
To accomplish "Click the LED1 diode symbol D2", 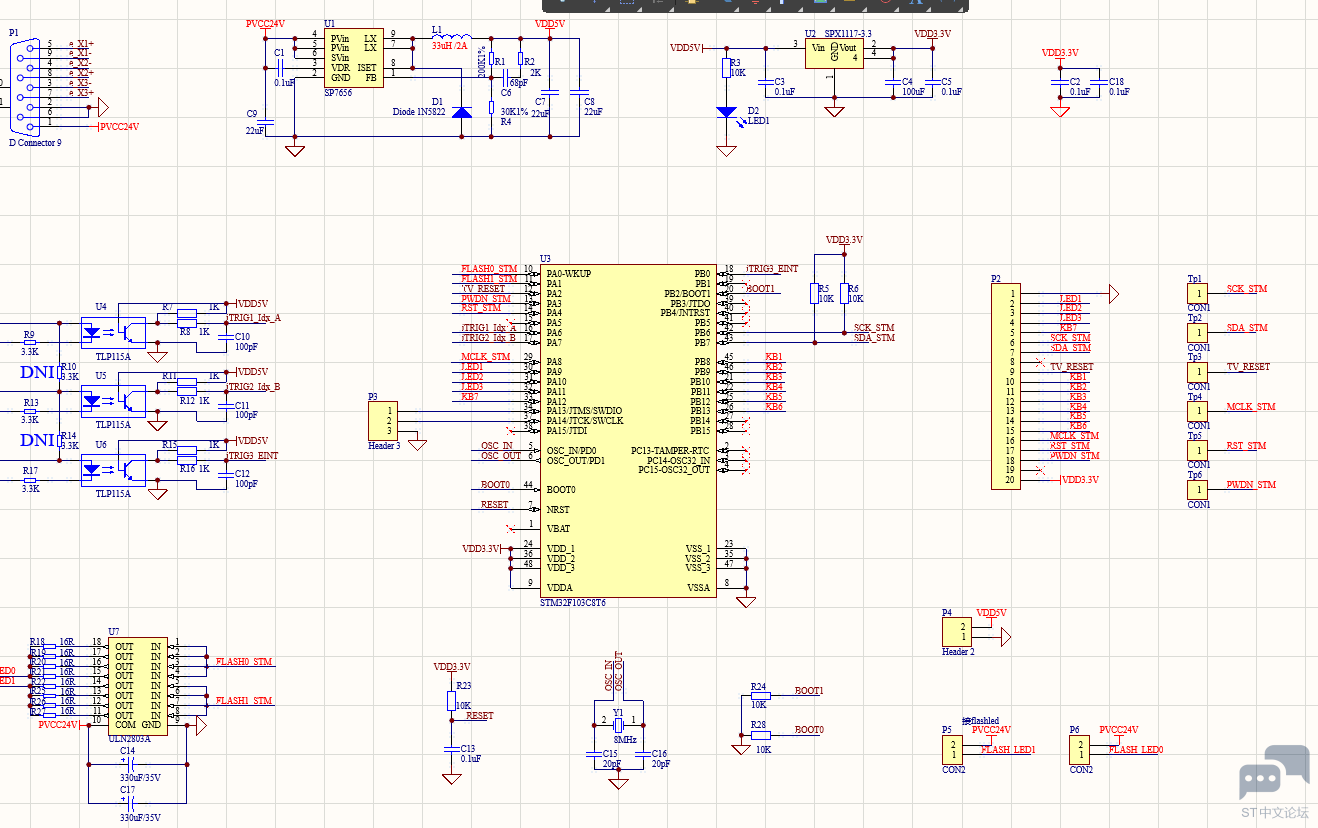I will click(727, 113).
